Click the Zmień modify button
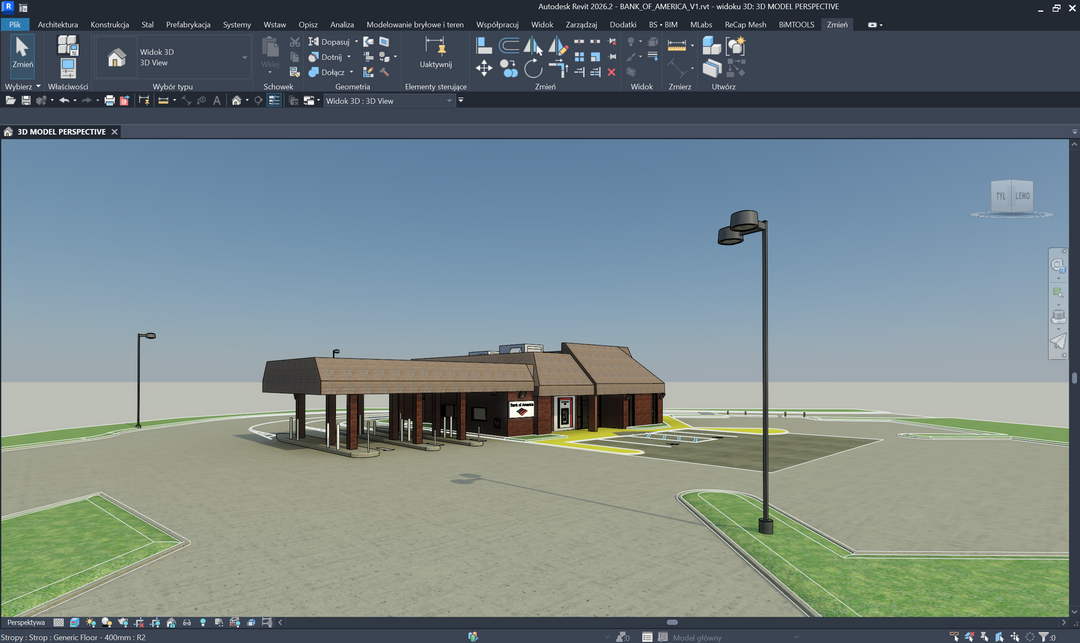This screenshot has width=1080, height=643. pyautogui.click(x=22, y=54)
